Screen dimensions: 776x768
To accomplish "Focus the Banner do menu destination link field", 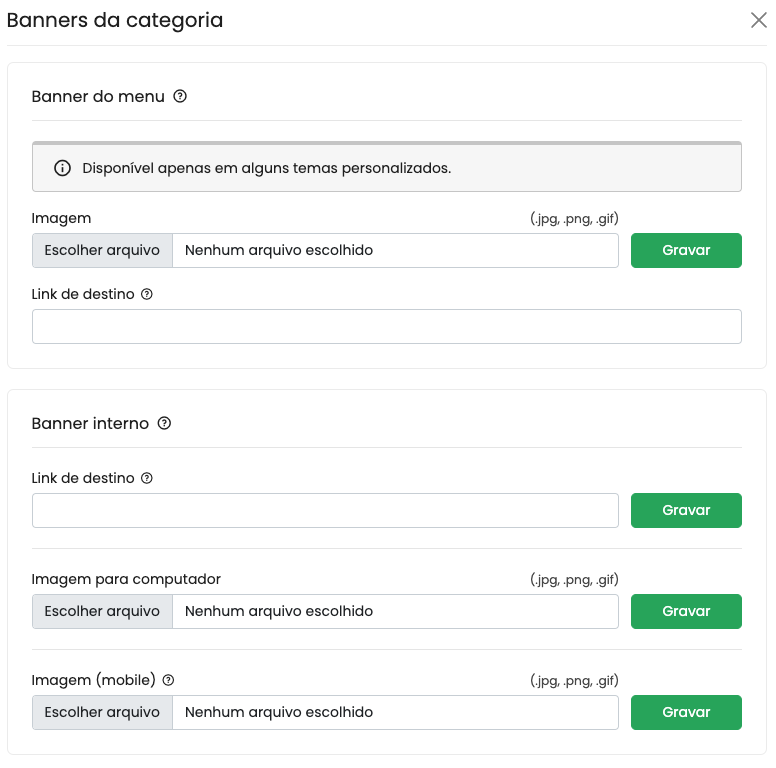I will [x=386, y=327].
